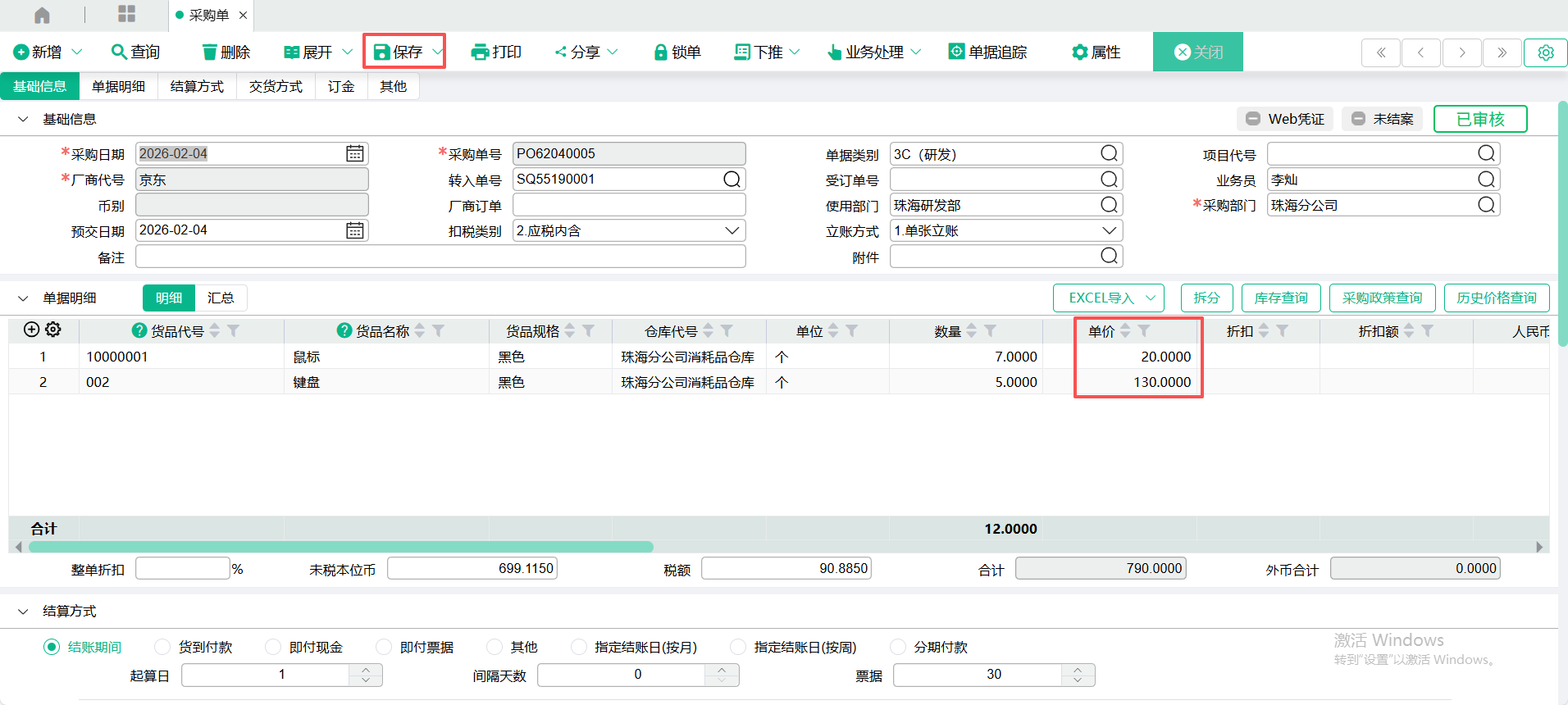Switch to the 结算方式 tab

pos(197,87)
